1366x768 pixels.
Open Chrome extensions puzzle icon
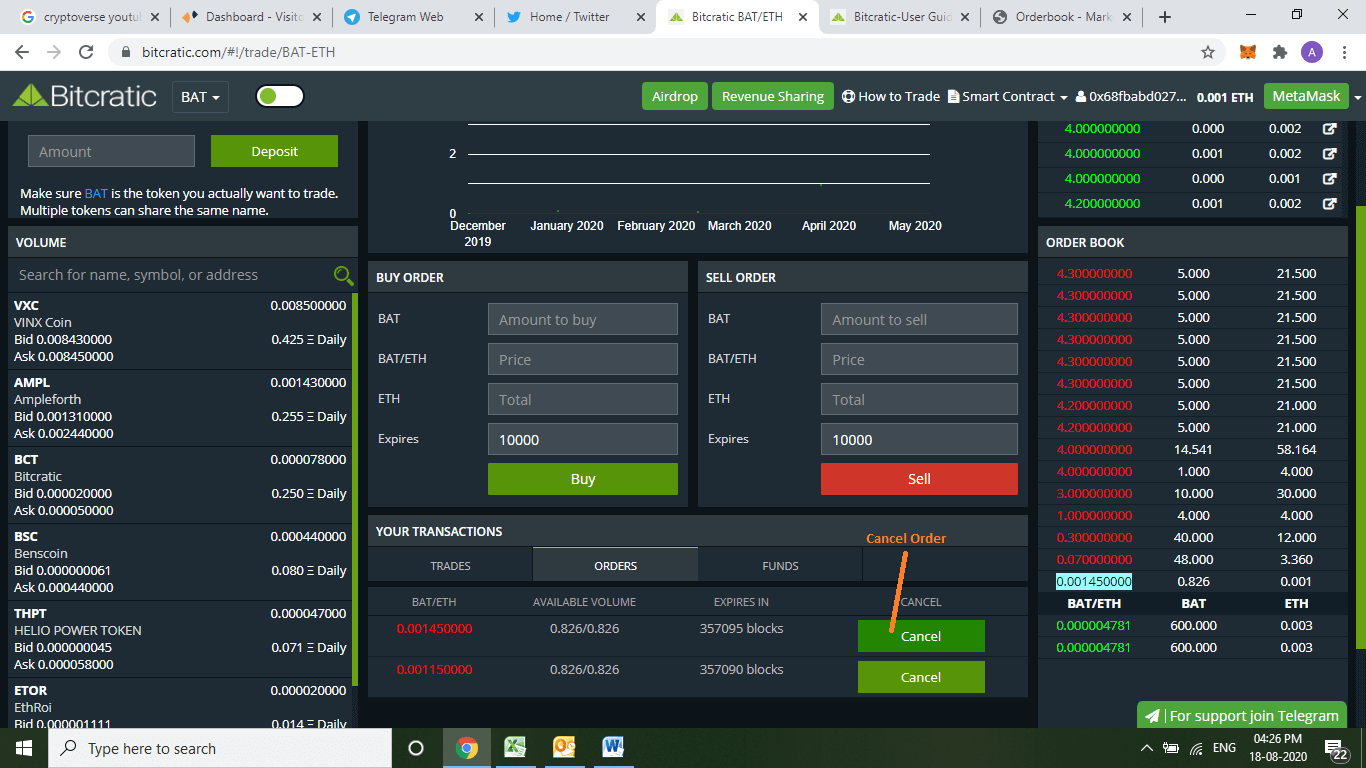click(x=1279, y=52)
